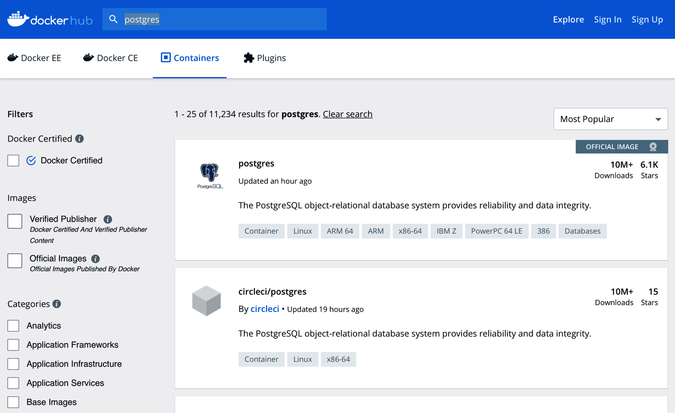
Task: Tick the Application Infrastructure checkbox
Action: (13, 364)
